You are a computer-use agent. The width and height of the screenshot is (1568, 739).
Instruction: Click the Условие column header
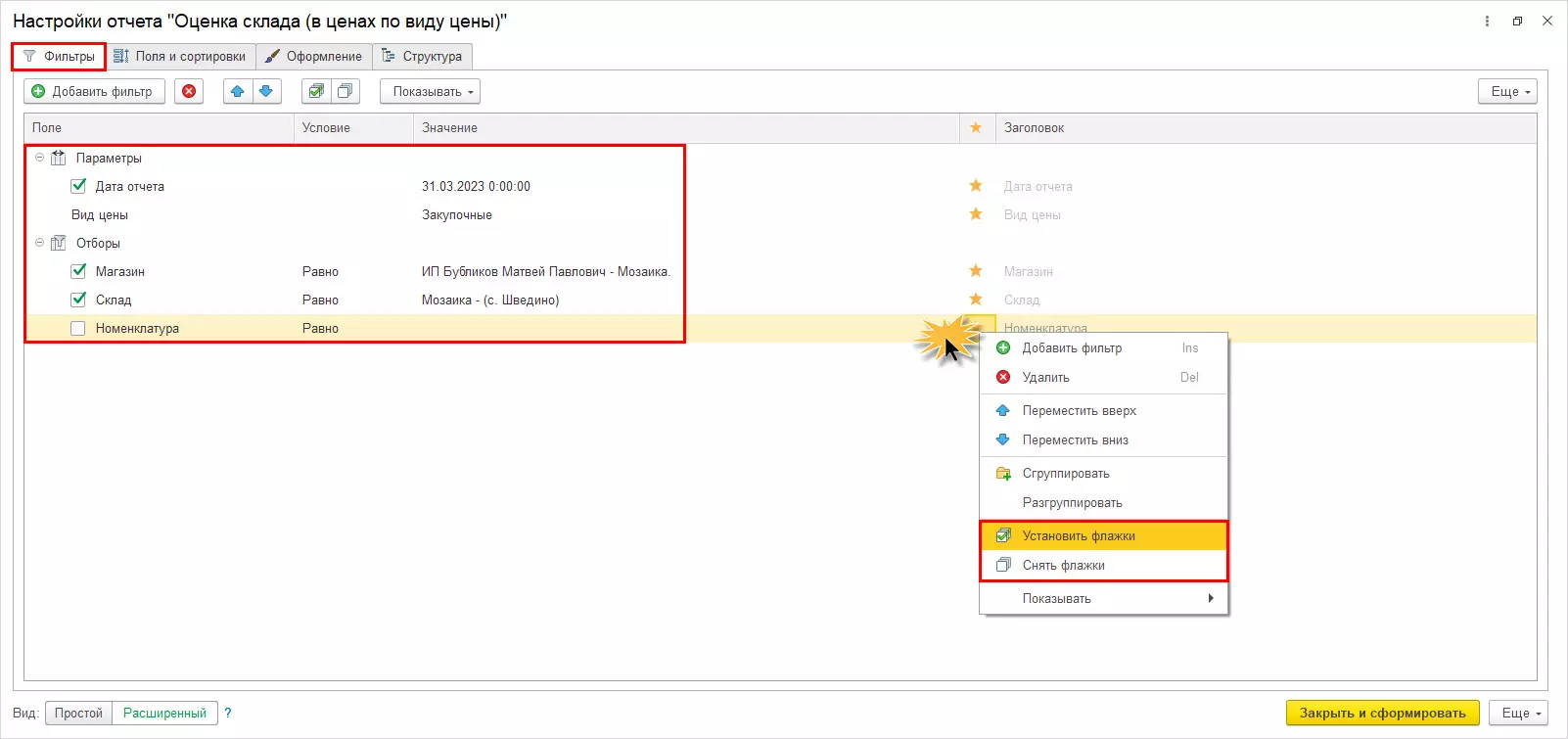(353, 127)
